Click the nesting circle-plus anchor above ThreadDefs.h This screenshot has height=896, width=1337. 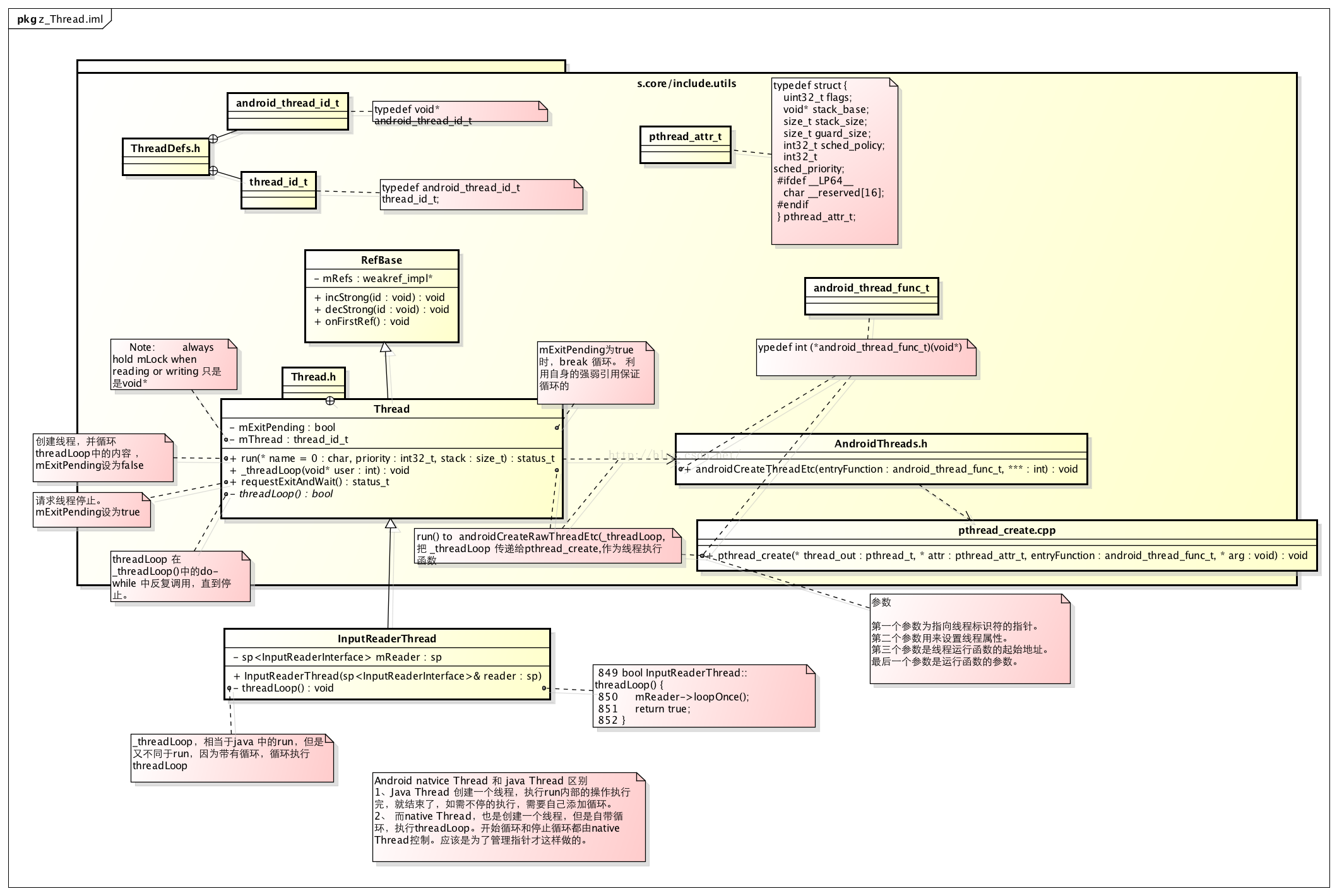click(213, 139)
